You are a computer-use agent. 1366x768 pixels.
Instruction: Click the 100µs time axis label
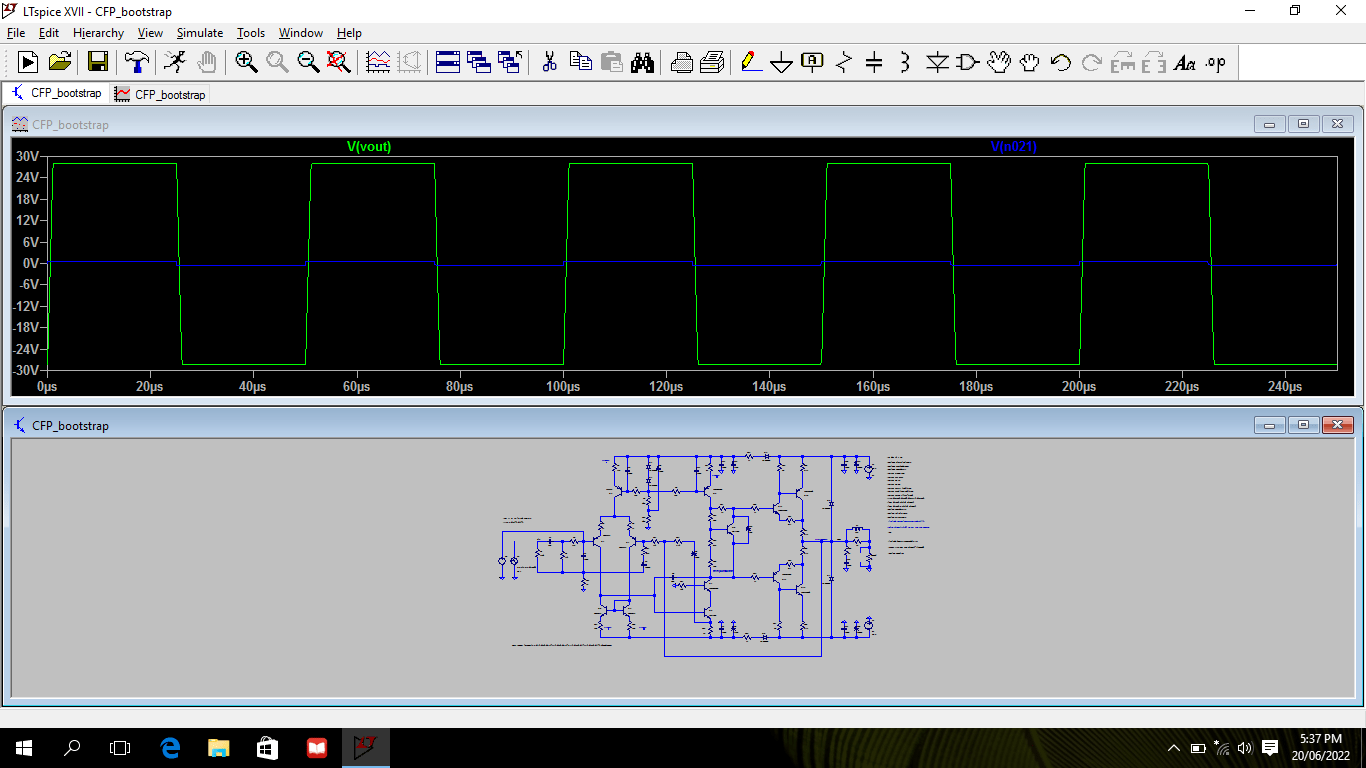click(x=563, y=387)
